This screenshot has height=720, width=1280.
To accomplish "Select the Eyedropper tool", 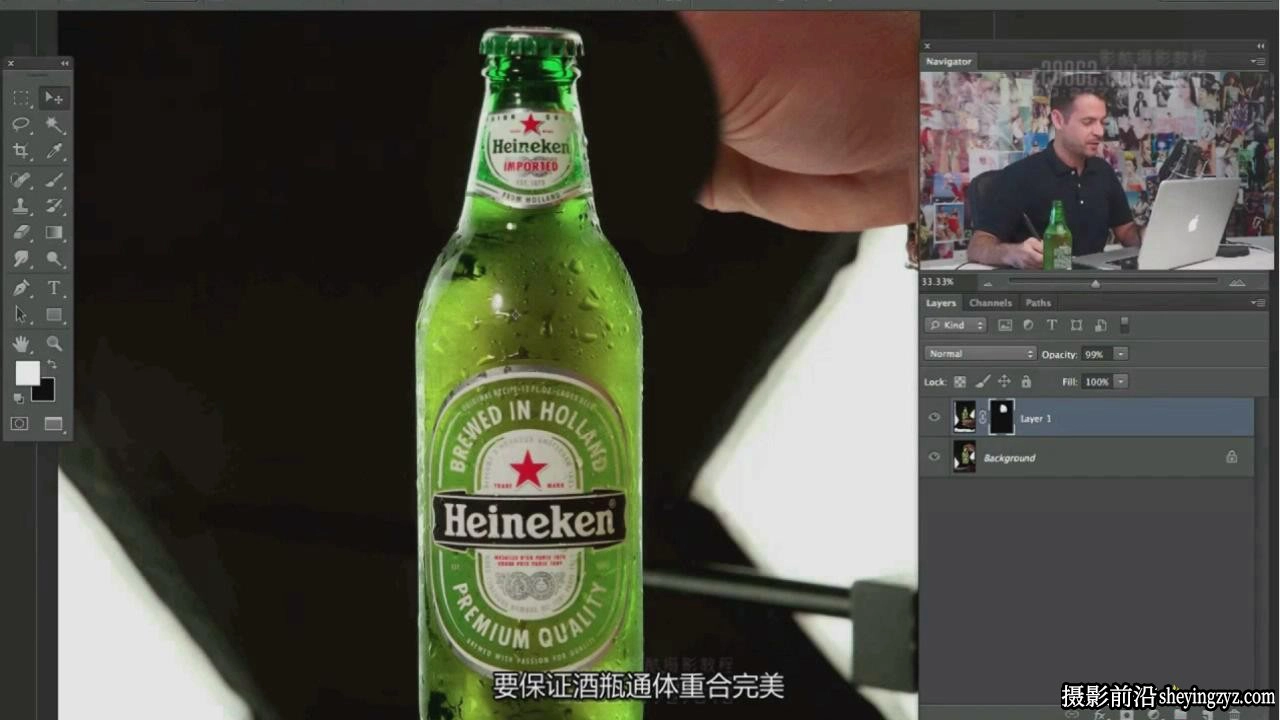I will [54, 151].
